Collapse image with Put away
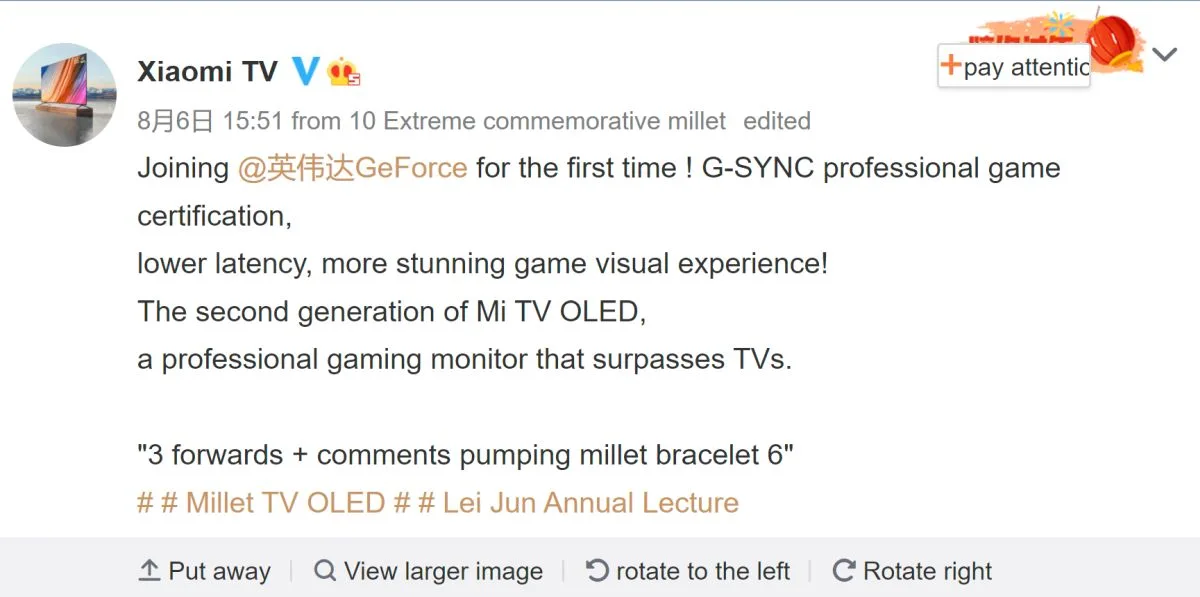1200x597 pixels. [x=205, y=571]
